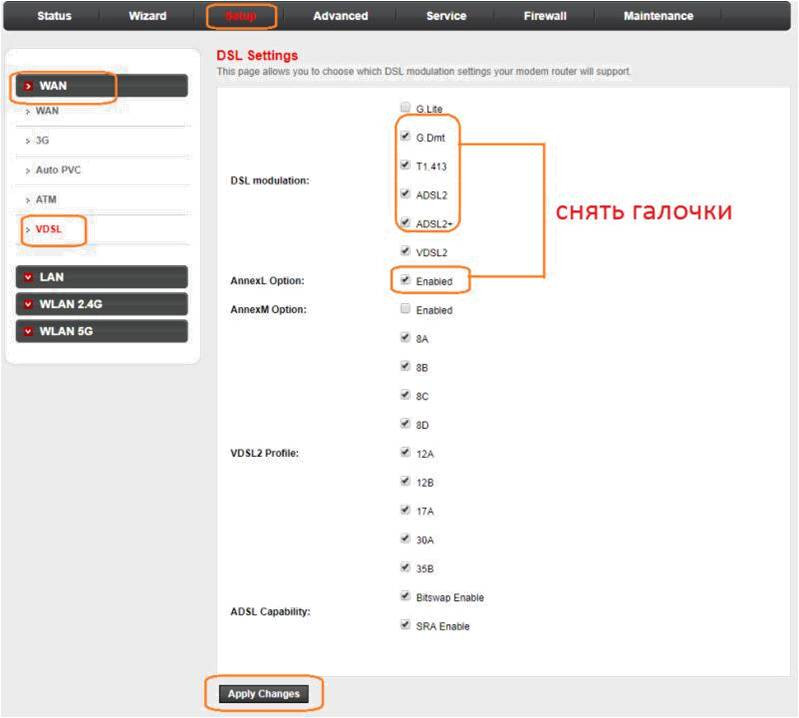Screen dimensions: 799x718
Task: Toggle the Bitswap Enable checkbox
Action: 405,597
